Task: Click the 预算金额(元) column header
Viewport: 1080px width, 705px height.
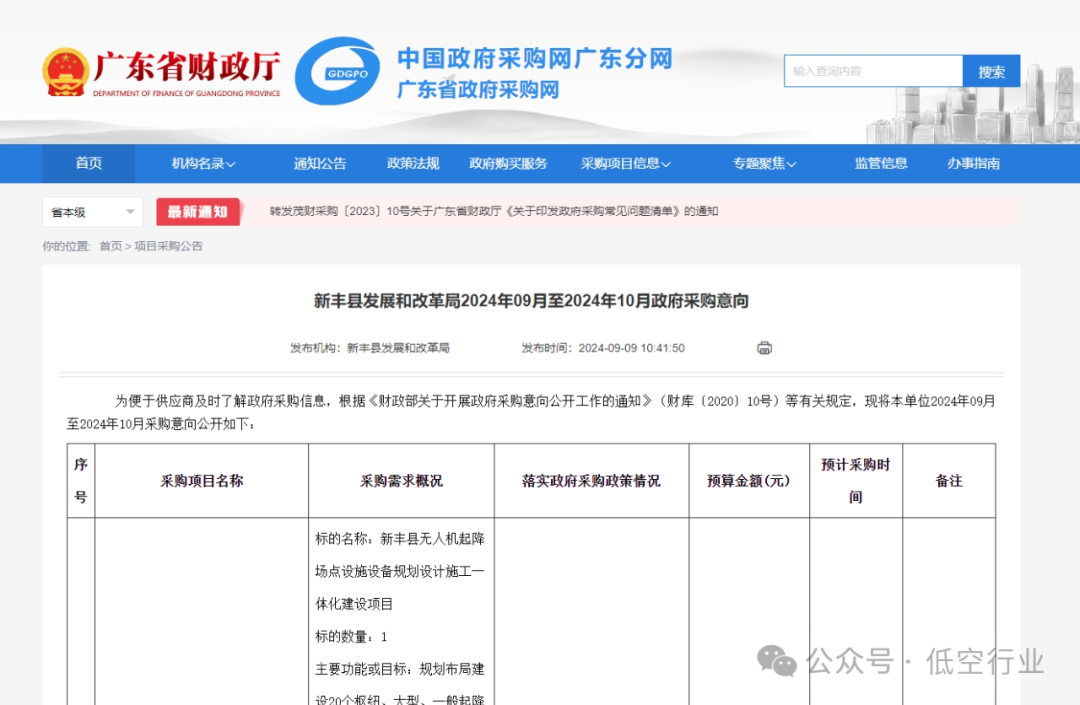Action: click(749, 481)
